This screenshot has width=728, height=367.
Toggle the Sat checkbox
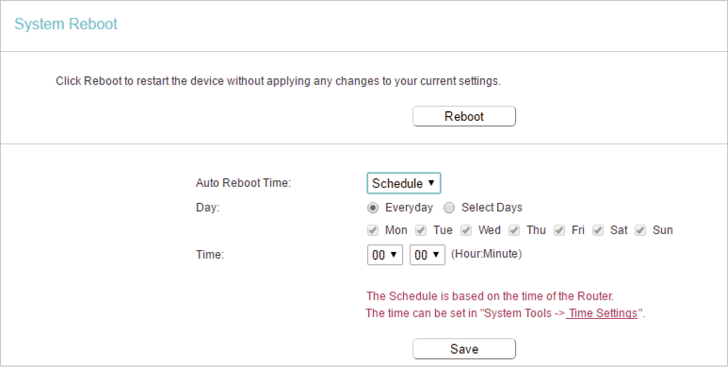point(598,230)
